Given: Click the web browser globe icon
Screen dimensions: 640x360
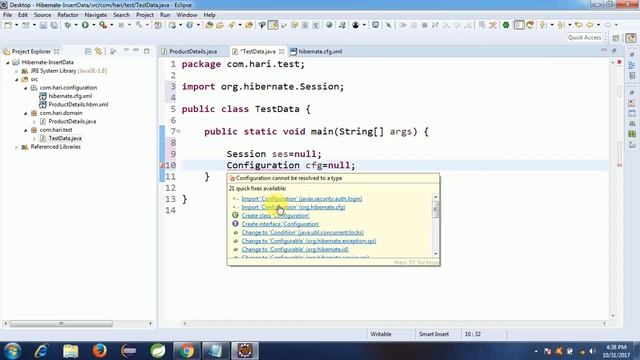Looking at the screenshot, I should click(x=329, y=25).
